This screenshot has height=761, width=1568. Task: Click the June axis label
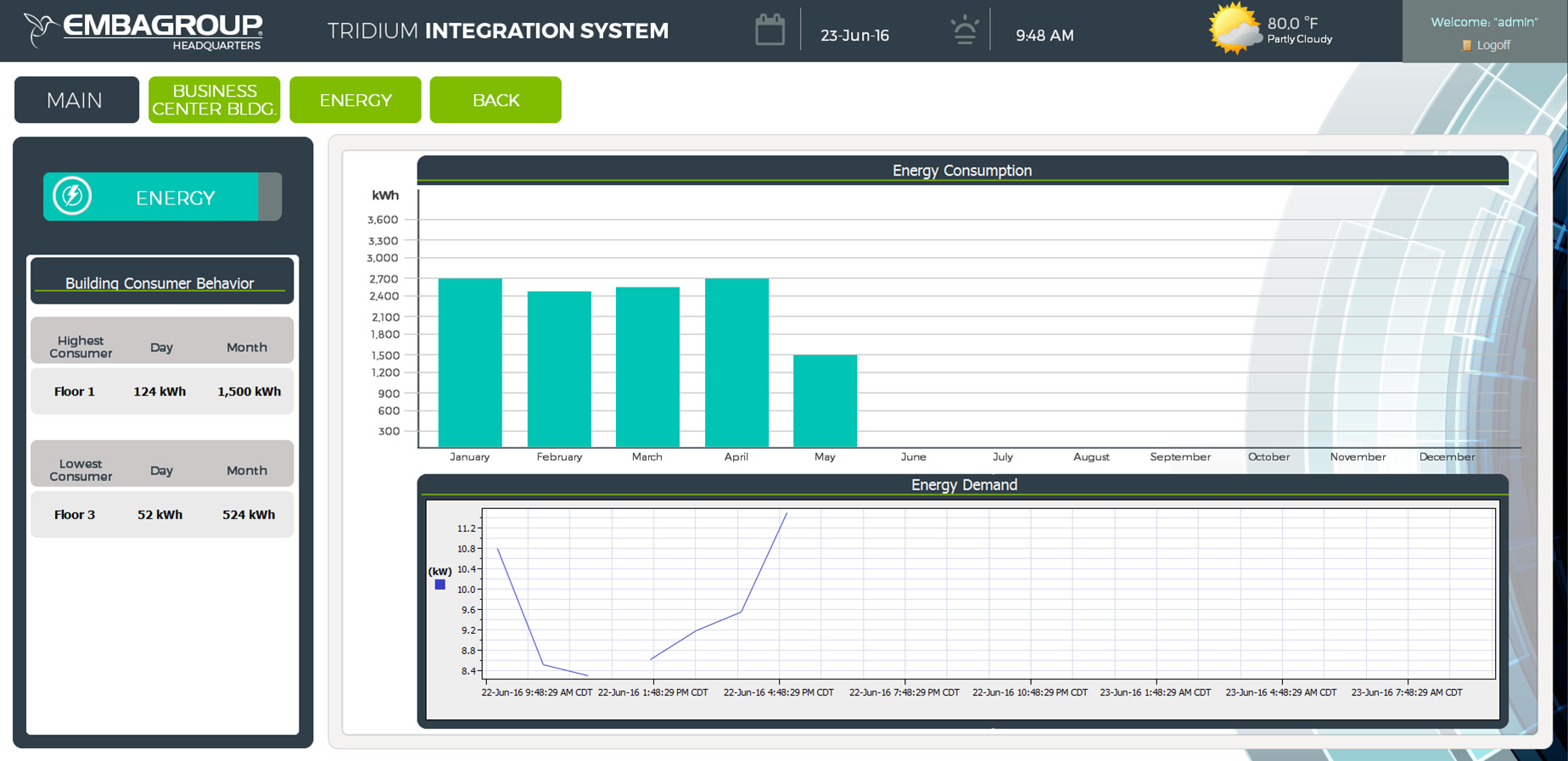pos(913,456)
